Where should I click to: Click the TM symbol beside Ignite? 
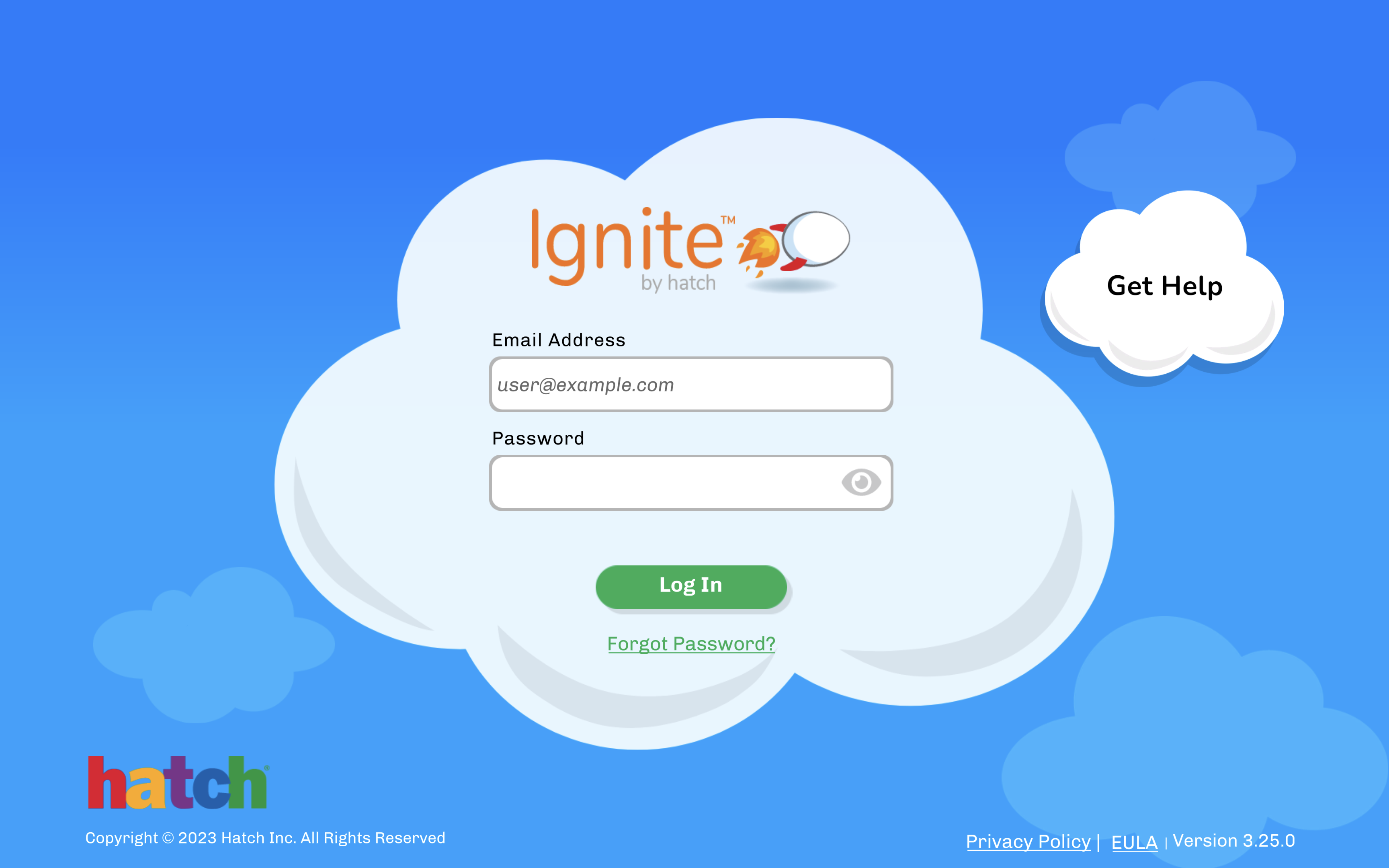tap(728, 220)
